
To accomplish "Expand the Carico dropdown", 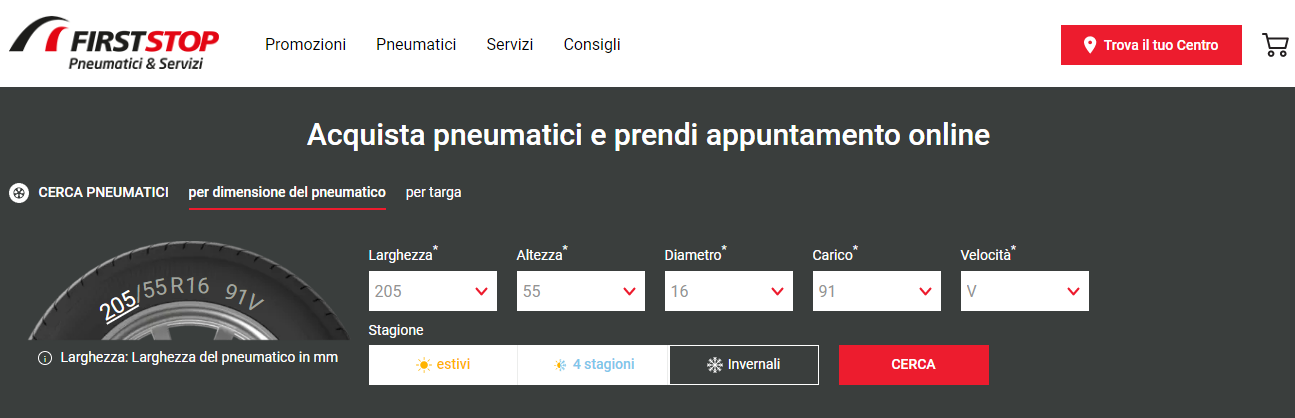I will click(x=876, y=291).
